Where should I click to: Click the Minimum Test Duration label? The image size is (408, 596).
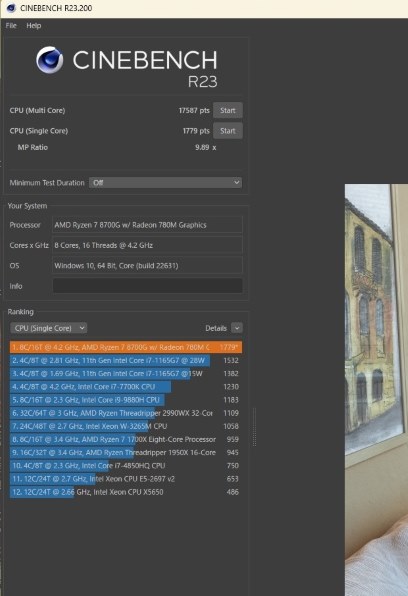(x=47, y=182)
